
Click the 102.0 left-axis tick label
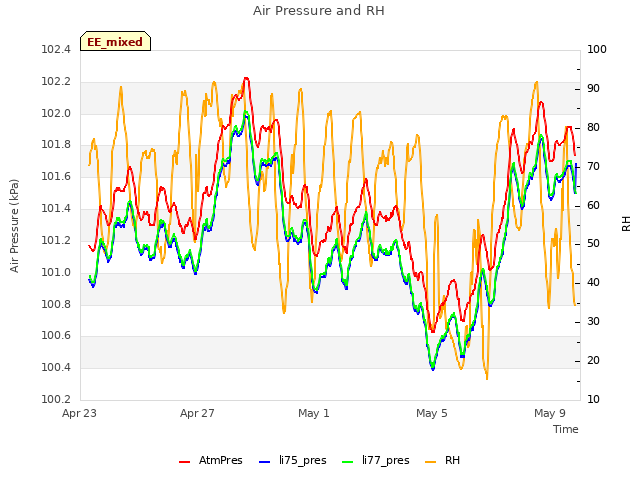pos(56,113)
